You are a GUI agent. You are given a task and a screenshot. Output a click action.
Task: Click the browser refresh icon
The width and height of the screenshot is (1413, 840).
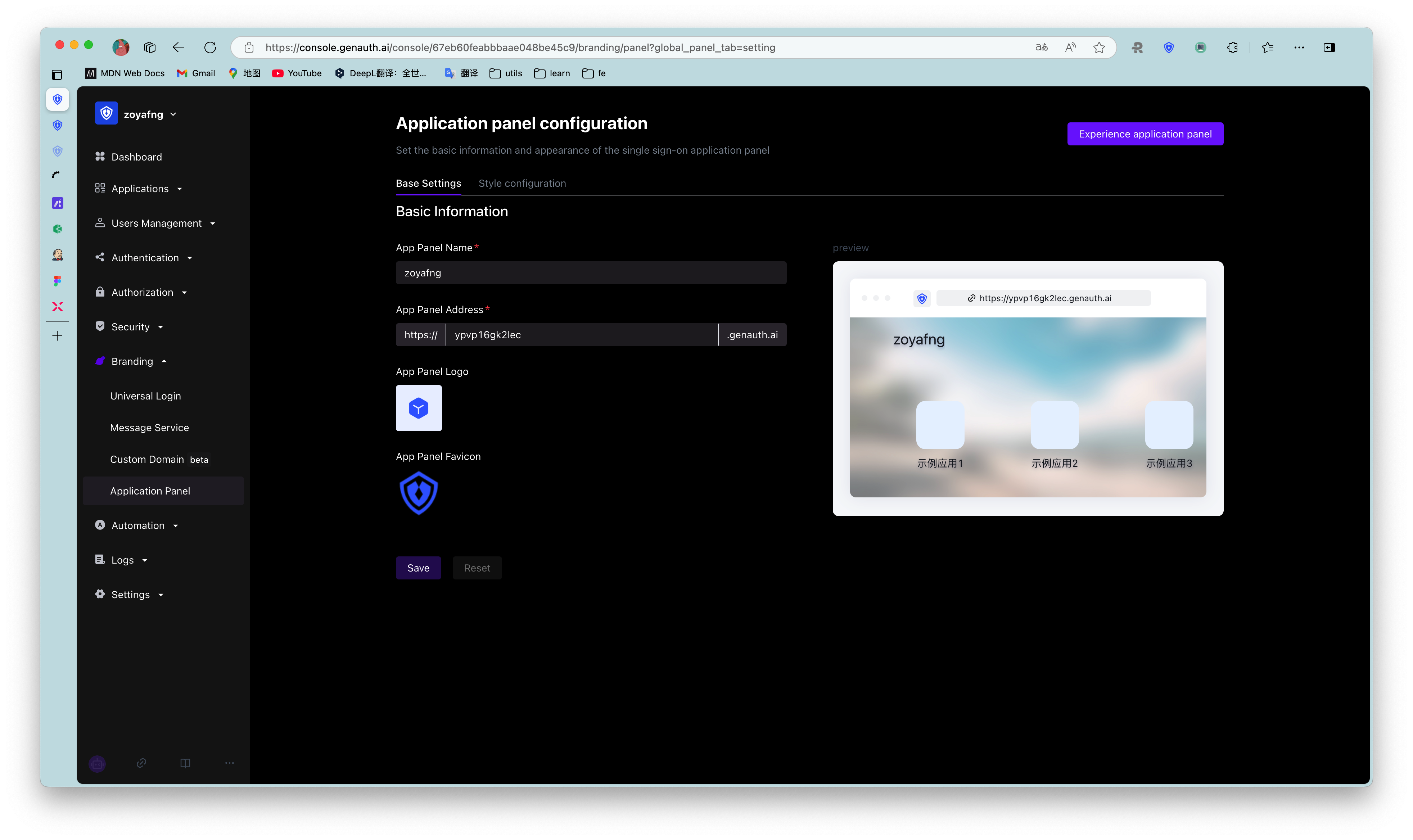(210, 48)
